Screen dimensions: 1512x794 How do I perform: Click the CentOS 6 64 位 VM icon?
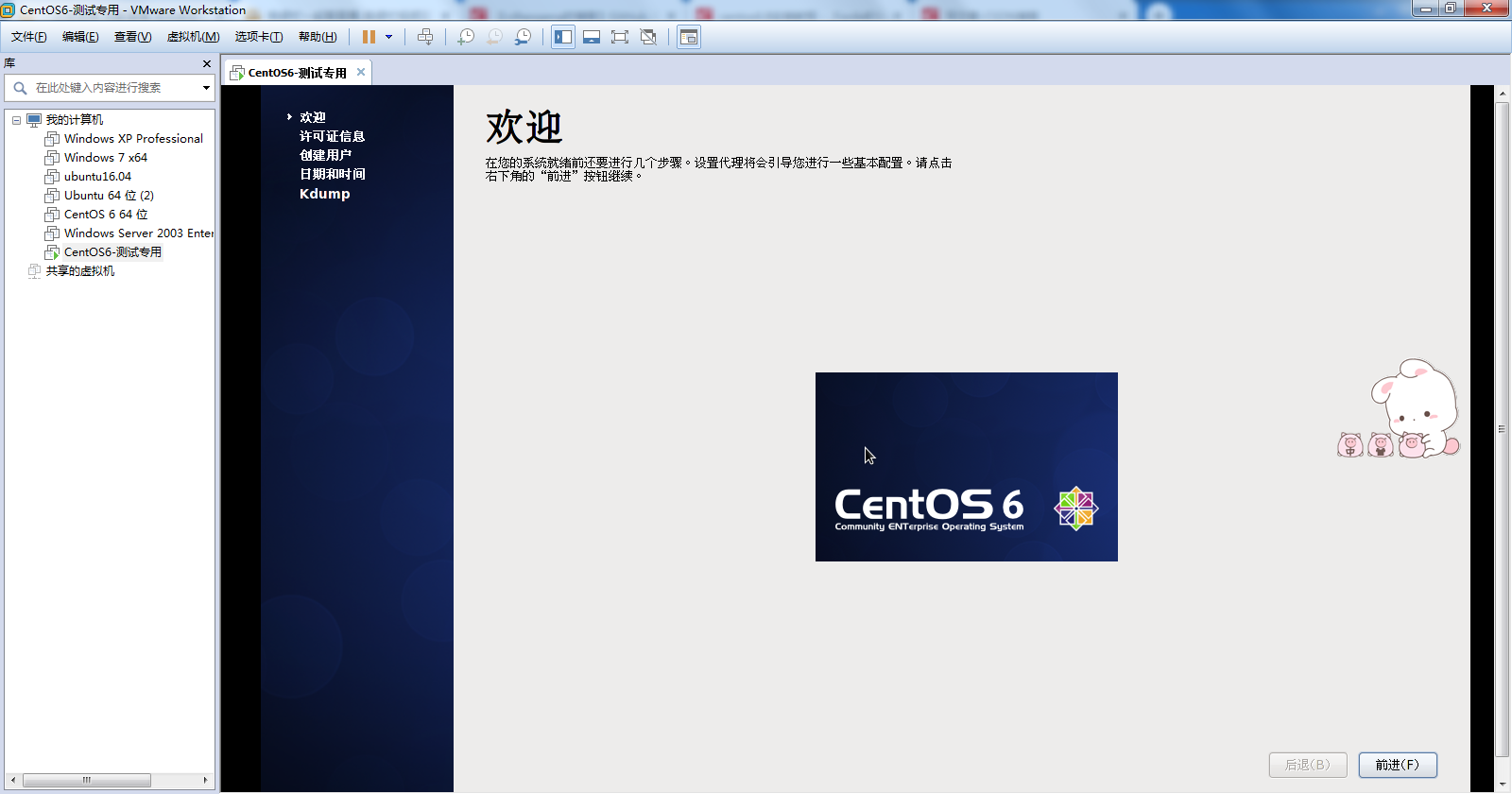pyautogui.click(x=52, y=215)
